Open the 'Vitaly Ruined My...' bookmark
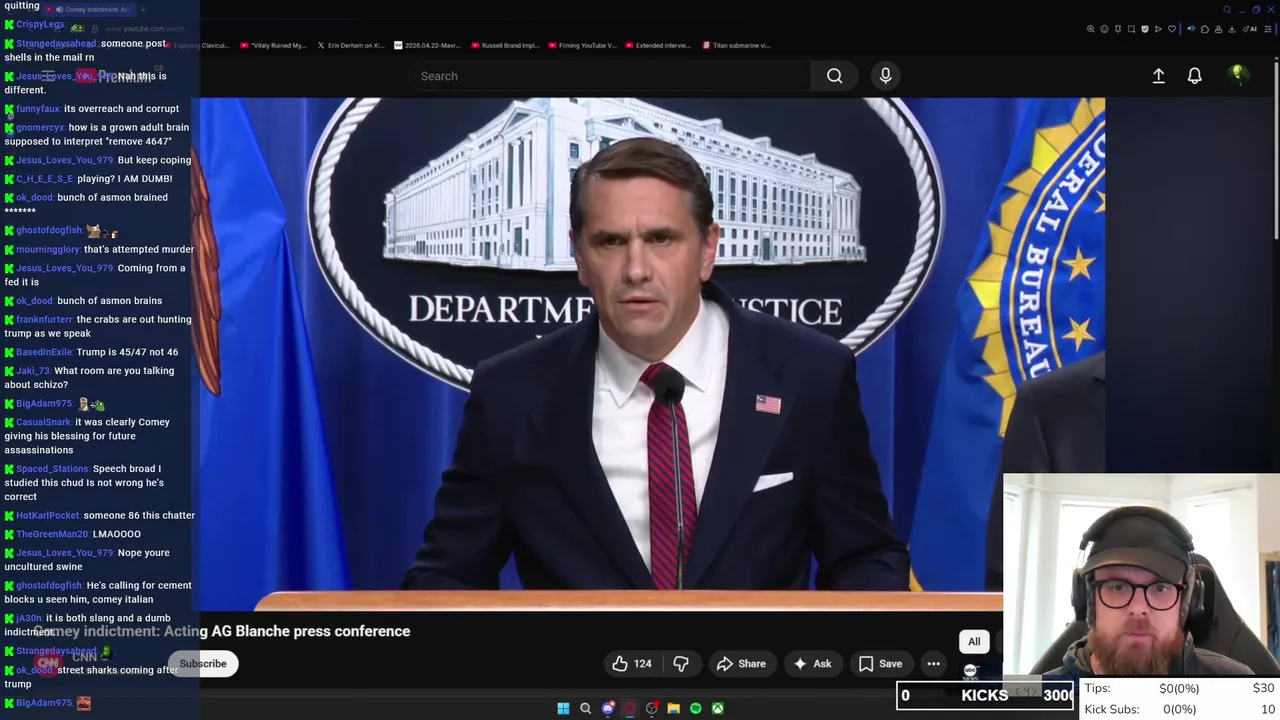 pos(272,45)
